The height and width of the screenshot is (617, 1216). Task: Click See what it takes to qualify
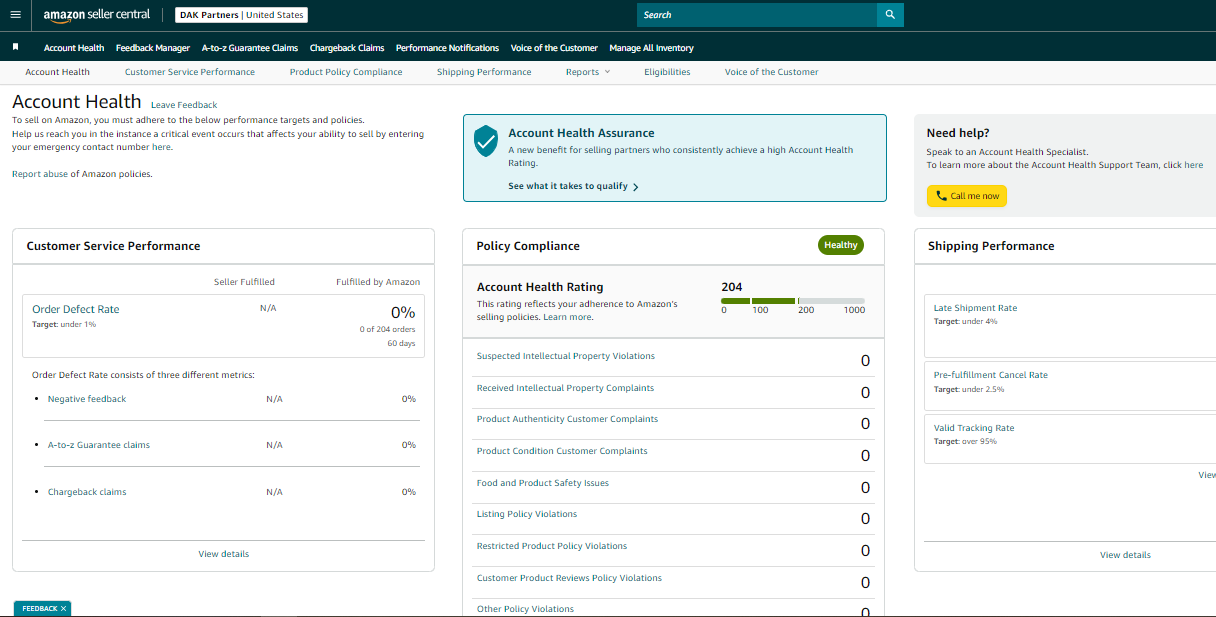click(x=573, y=186)
